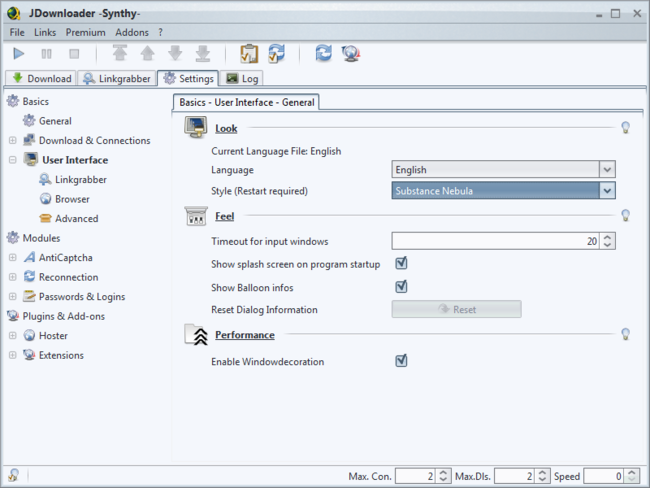Switch to the Linkgrabber tab

tap(117, 78)
